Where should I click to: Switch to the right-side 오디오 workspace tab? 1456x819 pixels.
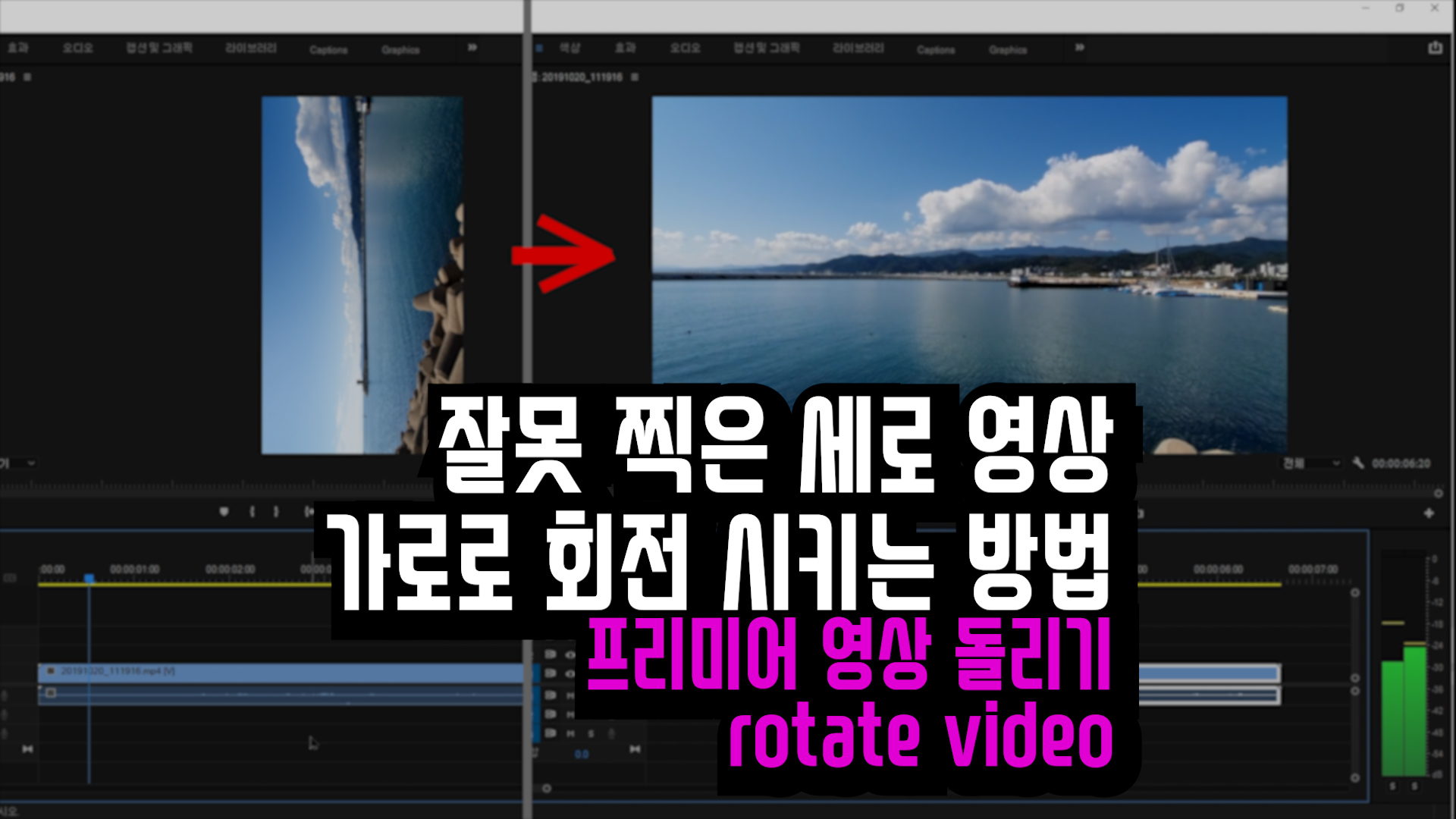685,48
